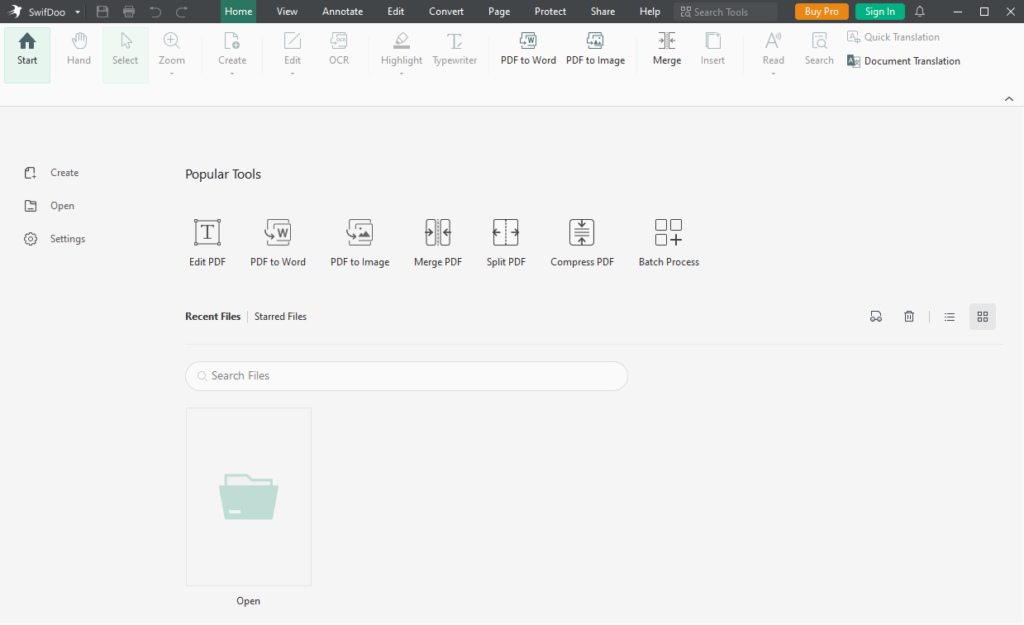1024x625 pixels.
Task: Switch recent files to grid view
Action: pos(982,317)
